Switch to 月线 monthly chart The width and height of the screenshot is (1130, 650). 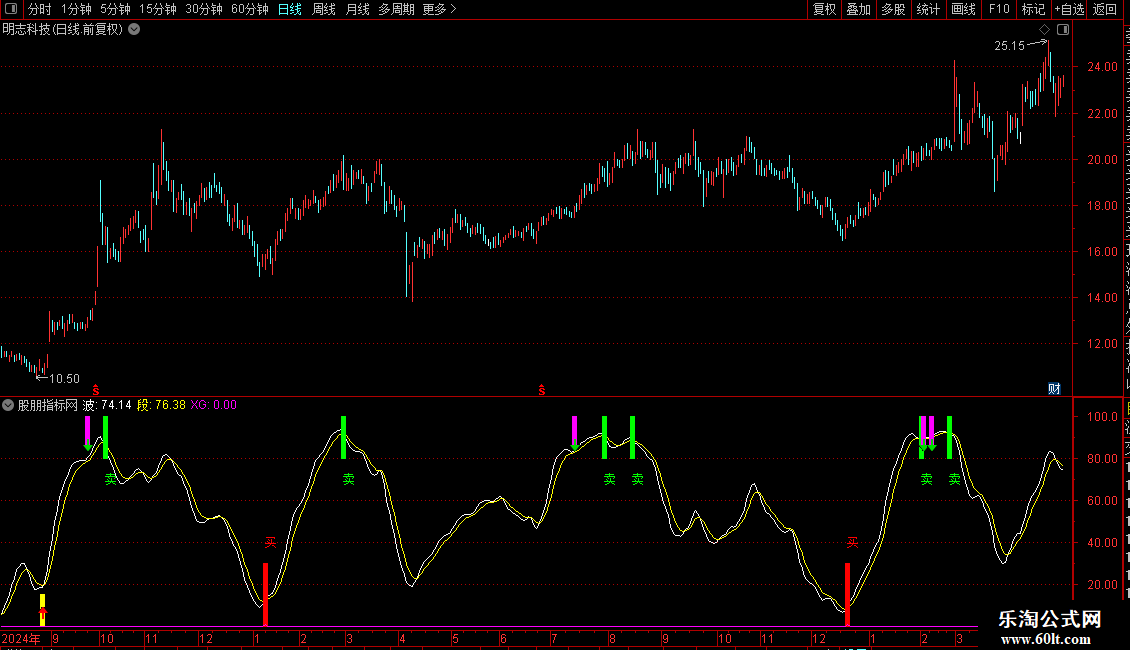(x=357, y=9)
